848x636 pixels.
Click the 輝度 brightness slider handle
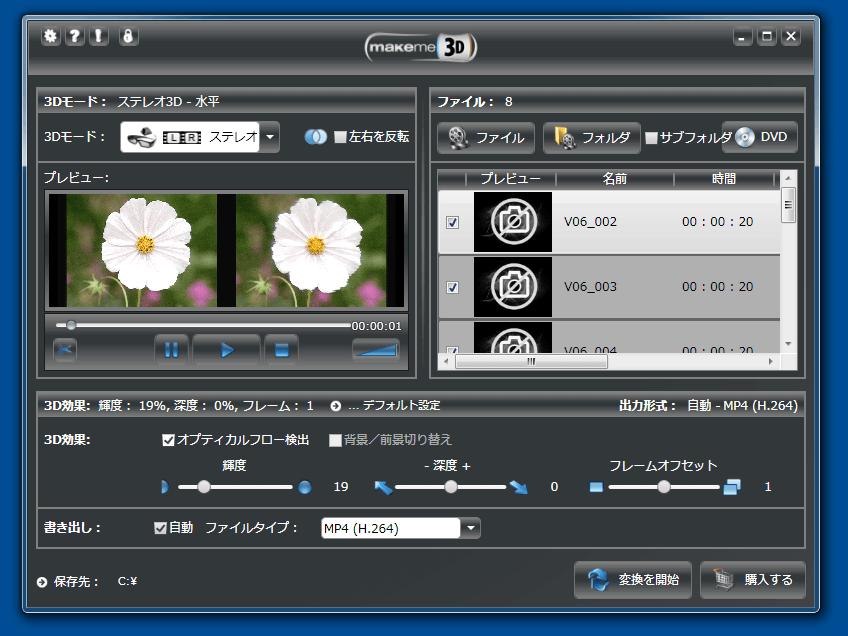coord(204,487)
